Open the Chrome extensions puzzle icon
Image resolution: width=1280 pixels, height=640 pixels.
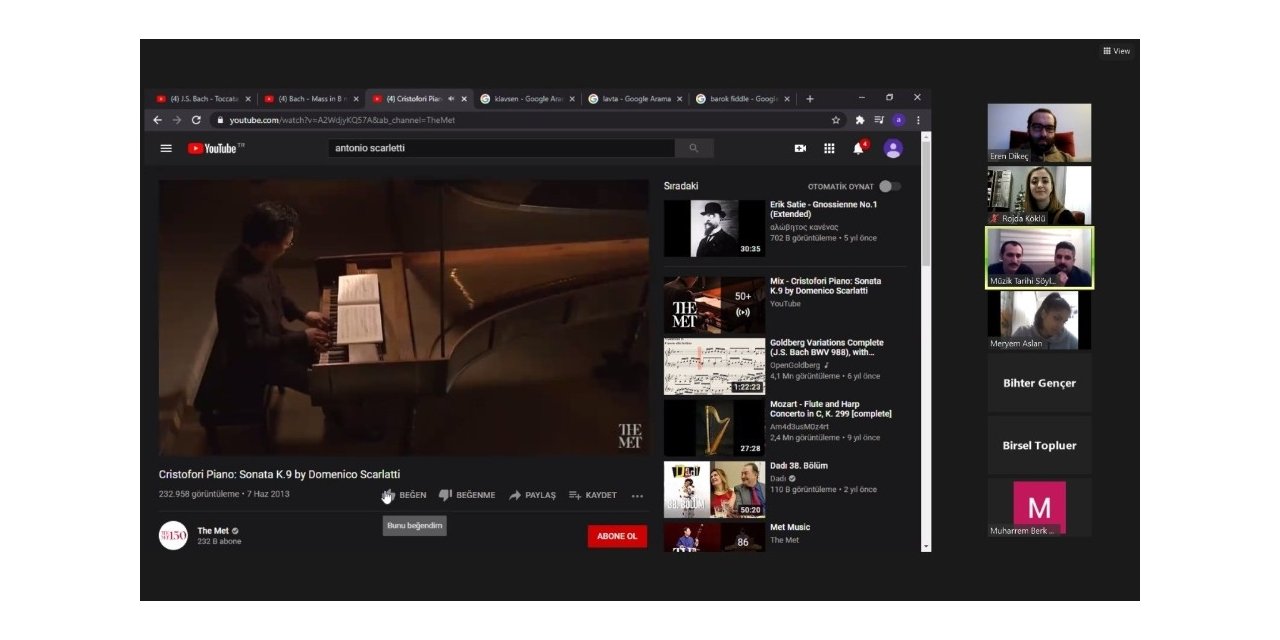click(858, 118)
